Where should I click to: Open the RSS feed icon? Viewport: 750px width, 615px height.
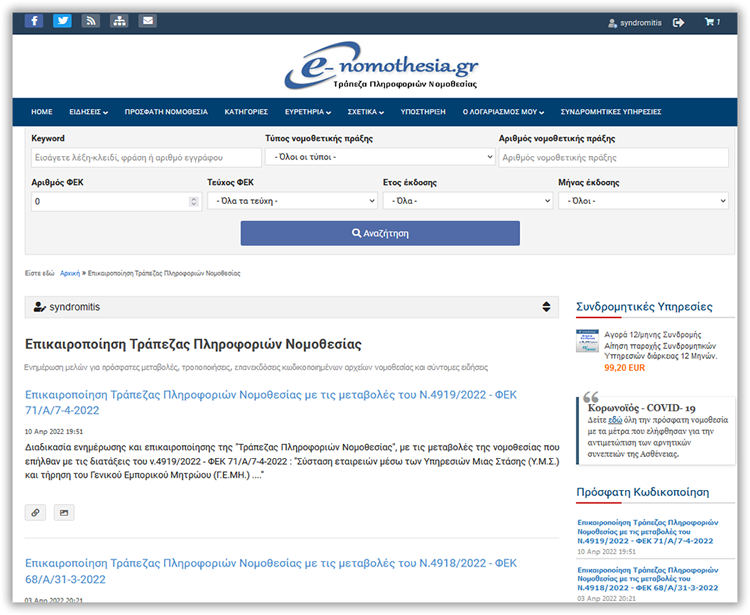click(90, 21)
